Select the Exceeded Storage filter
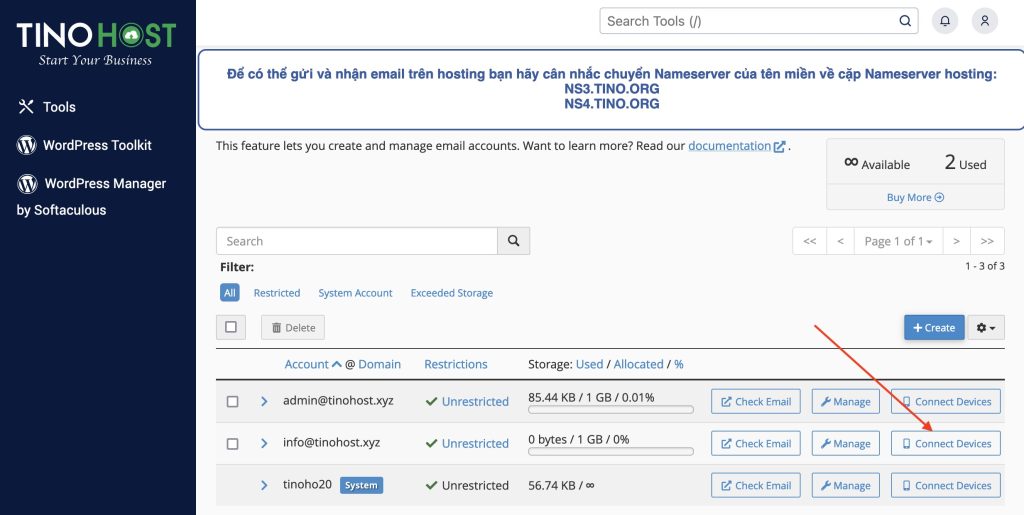Image resolution: width=1024 pixels, height=515 pixels. (x=452, y=293)
